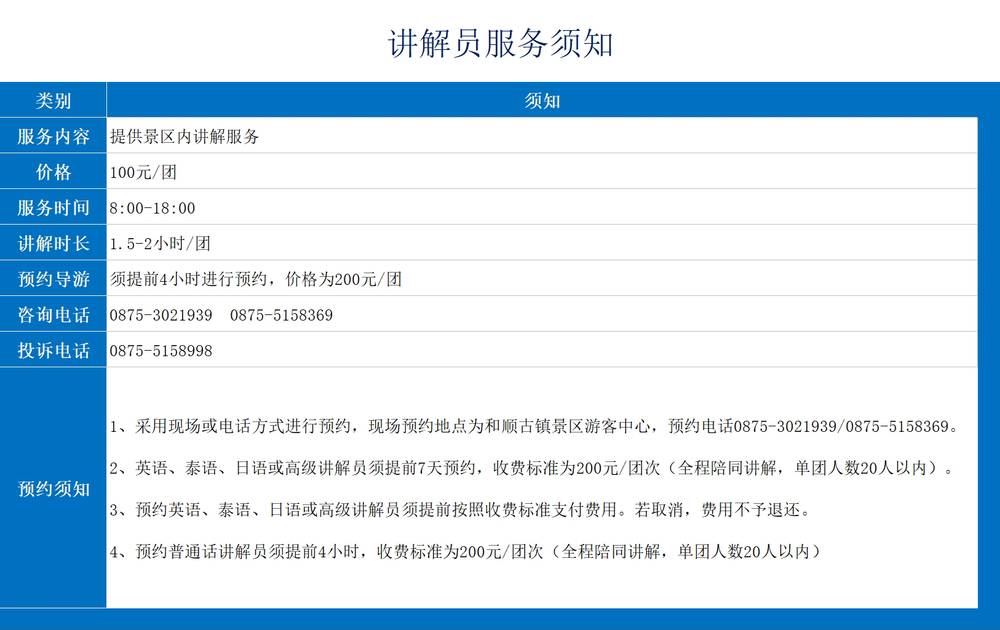This screenshot has width=1000, height=630.
Task: Click item 1 starting 采用现场或电话方式
Action: 534,427
